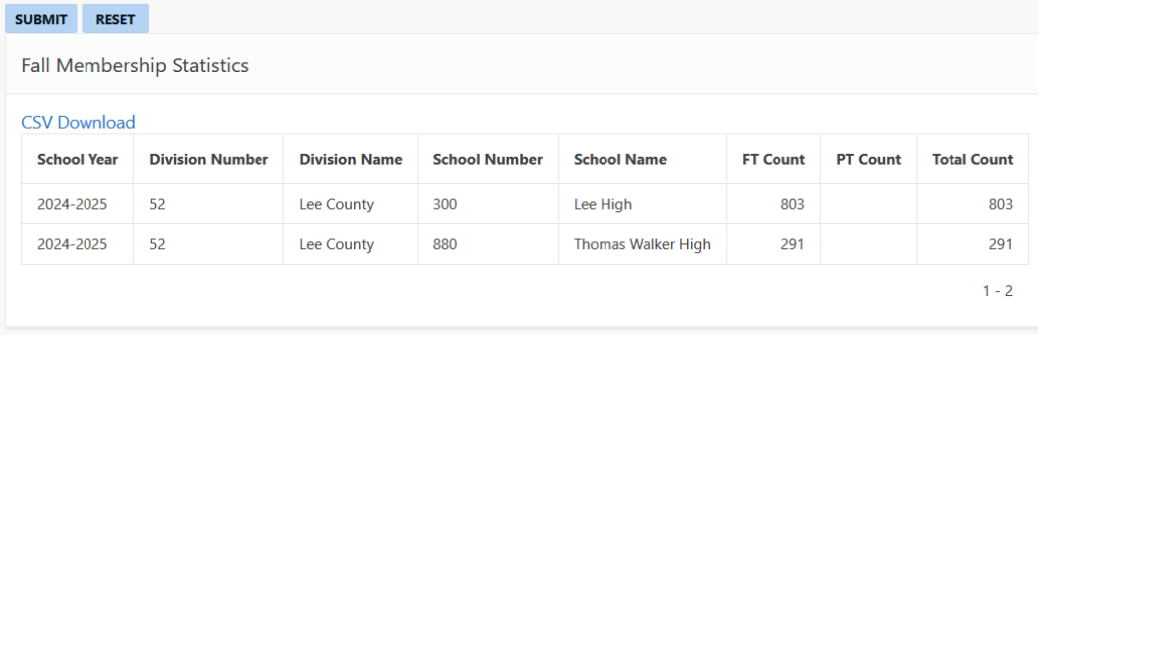Image resolution: width=1152 pixels, height=648 pixels.
Task: Click division number 52 in Lee High row
Action: 209,204
